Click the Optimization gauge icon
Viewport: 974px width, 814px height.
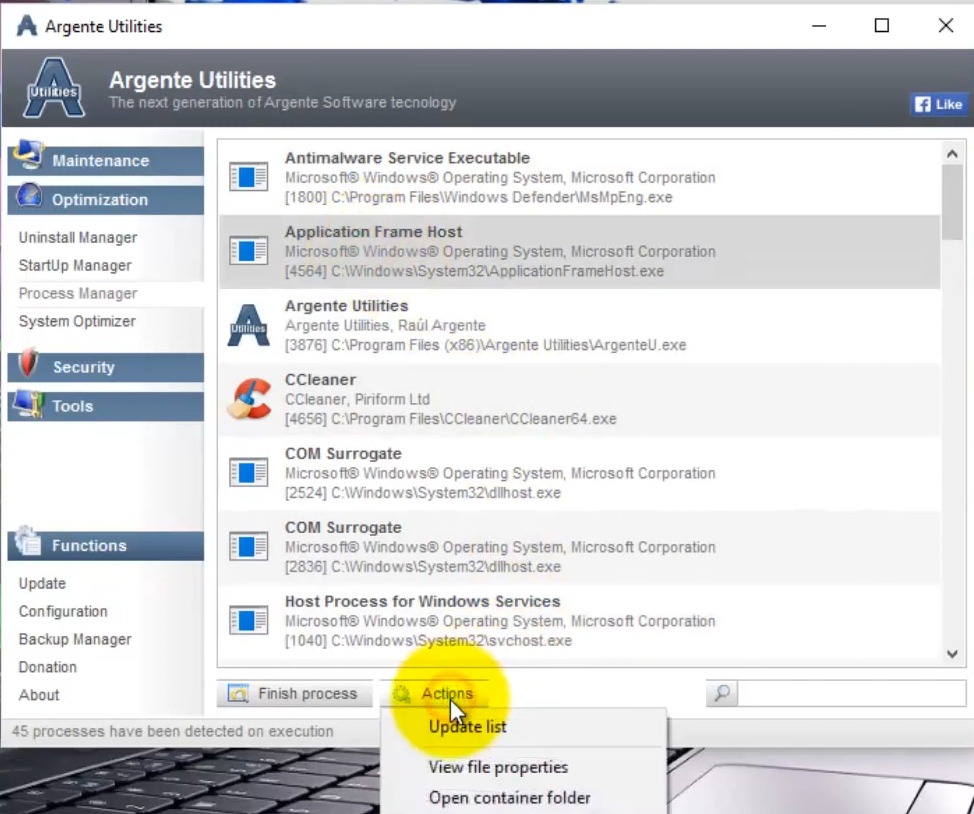coord(29,196)
